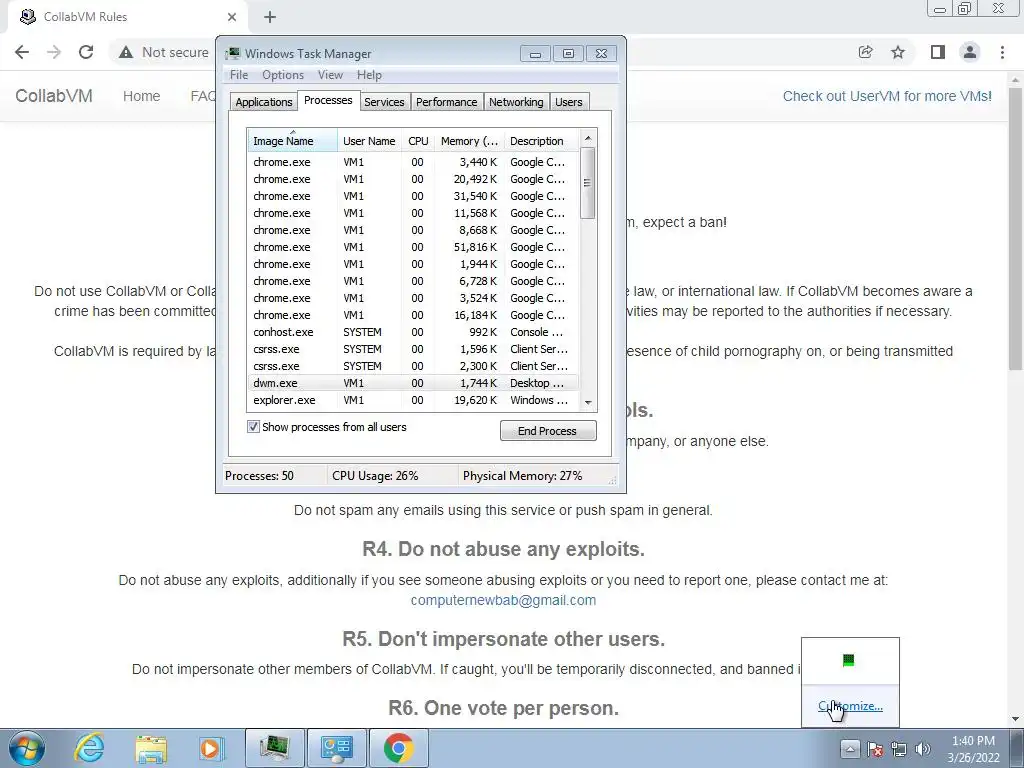This screenshot has width=1024, height=768.
Task: Click the process list scrollbar thumb
Action: pyautogui.click(x=588, y=183)
